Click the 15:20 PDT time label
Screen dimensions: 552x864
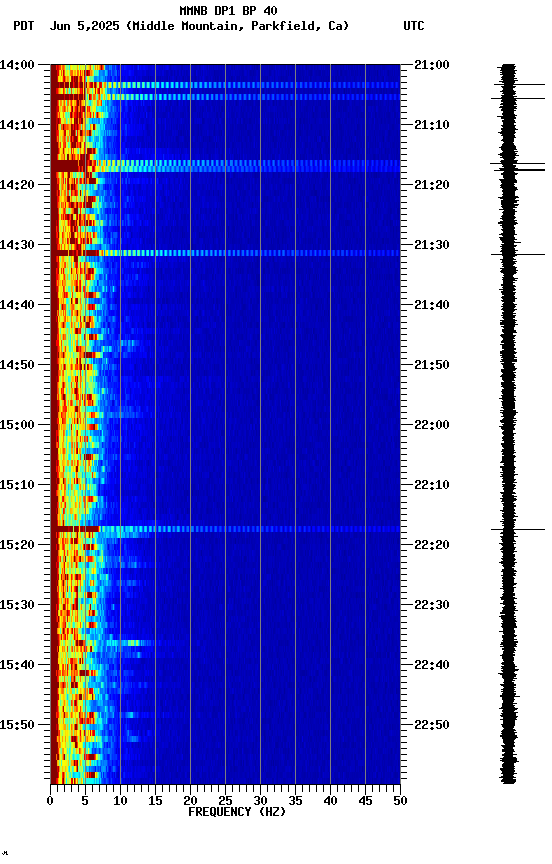[17, 546]
